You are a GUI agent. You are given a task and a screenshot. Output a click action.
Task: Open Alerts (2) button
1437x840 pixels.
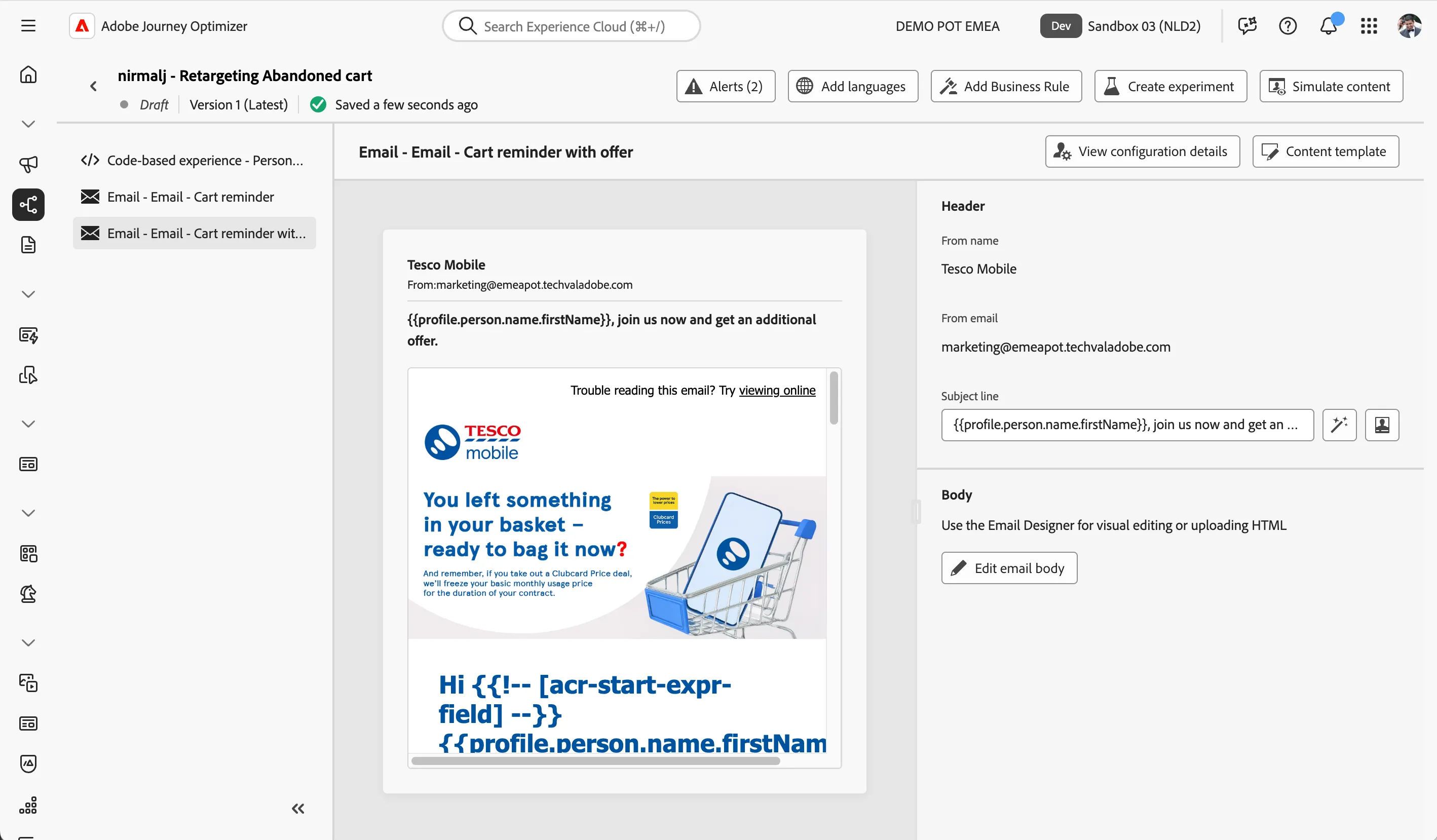[726, 86]
